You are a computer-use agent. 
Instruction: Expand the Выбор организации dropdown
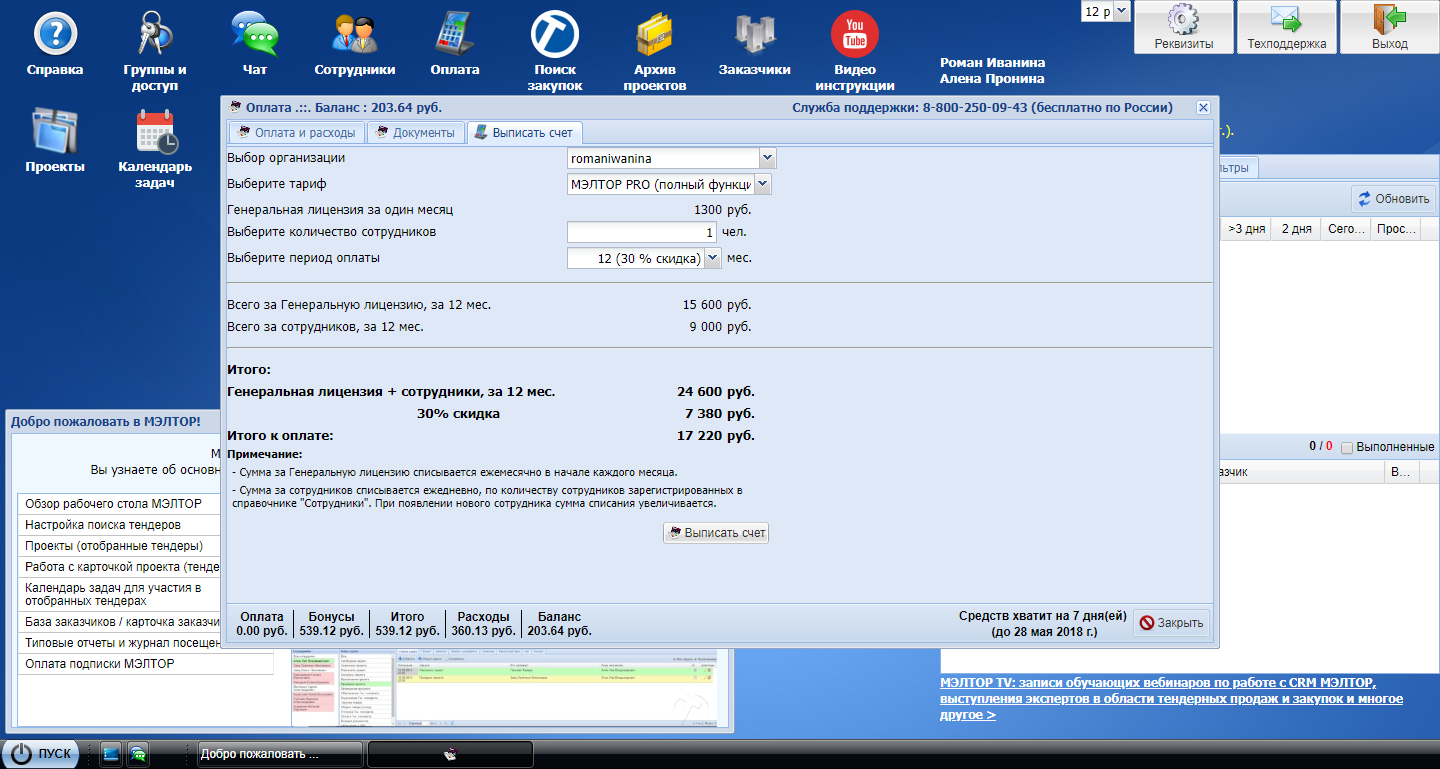(767, 158)
